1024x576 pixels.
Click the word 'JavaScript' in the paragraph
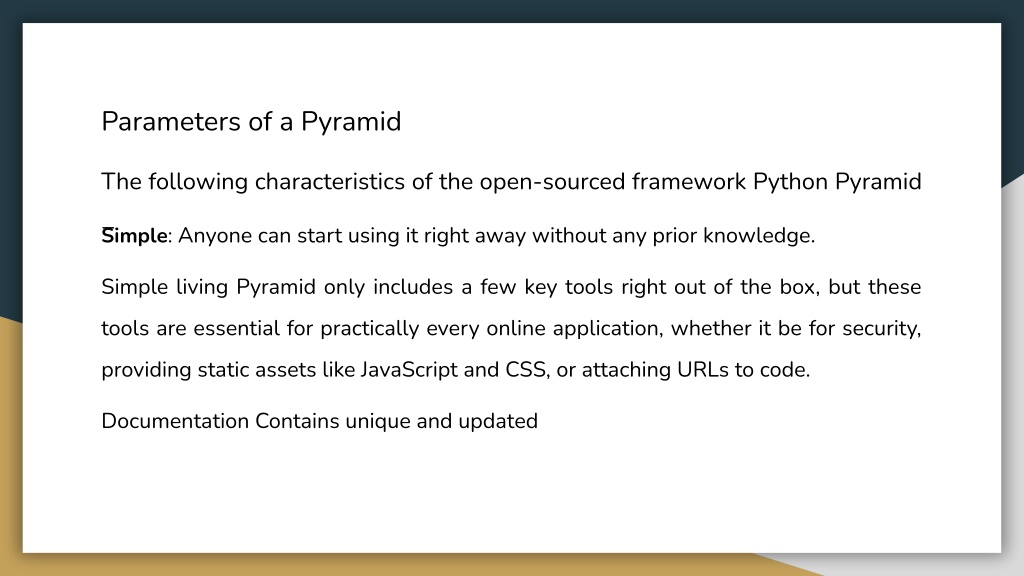tap(409, 370)
